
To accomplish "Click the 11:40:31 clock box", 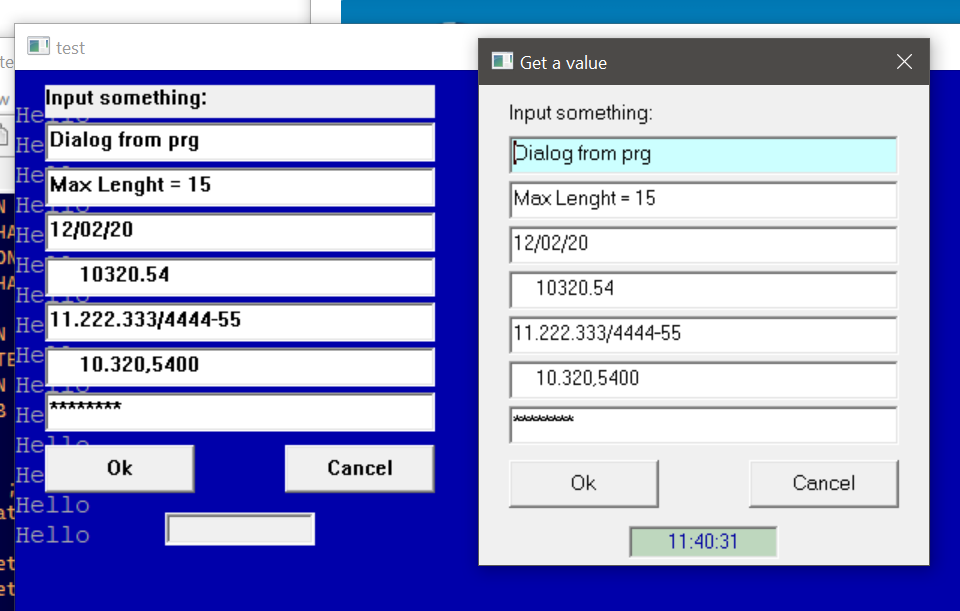I will click(703, 542).
